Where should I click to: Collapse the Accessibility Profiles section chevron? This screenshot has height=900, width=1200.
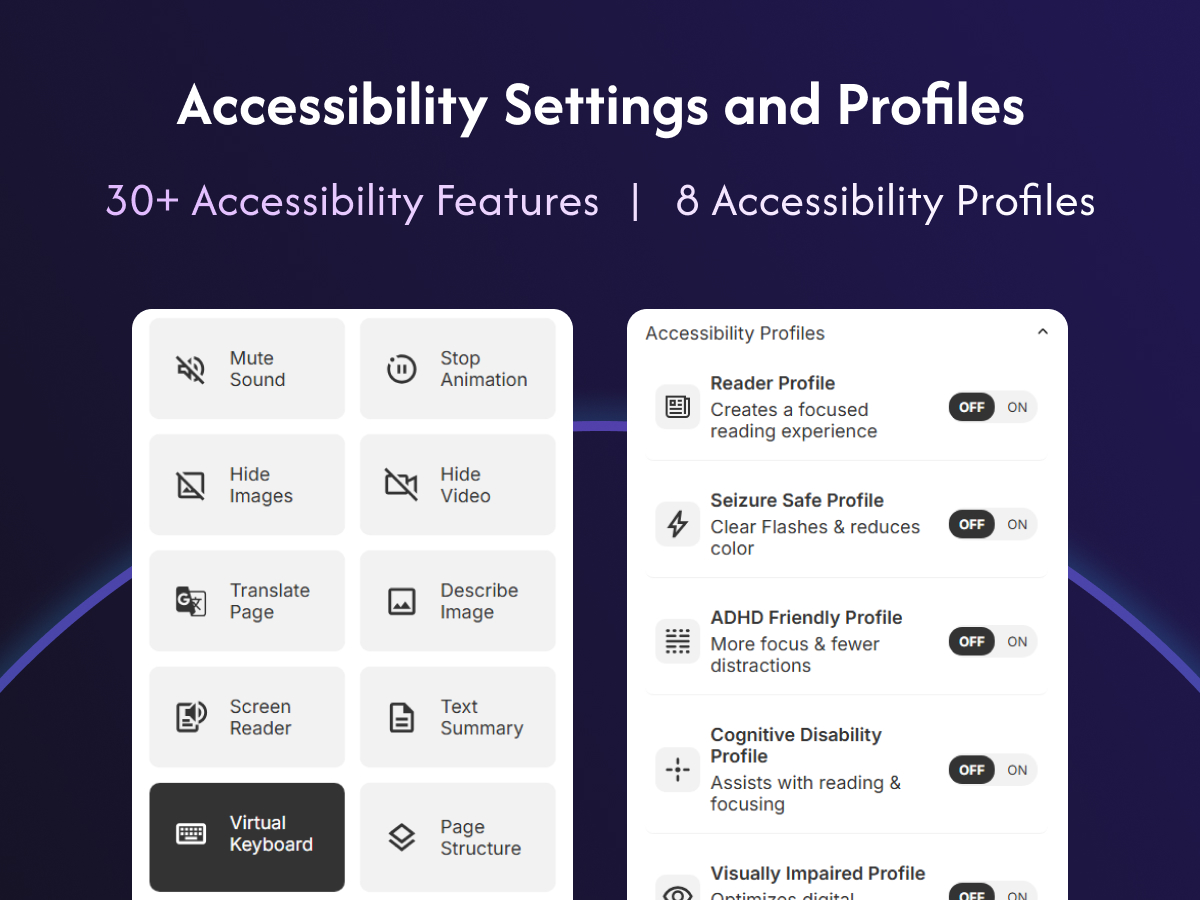(1042, 332)
